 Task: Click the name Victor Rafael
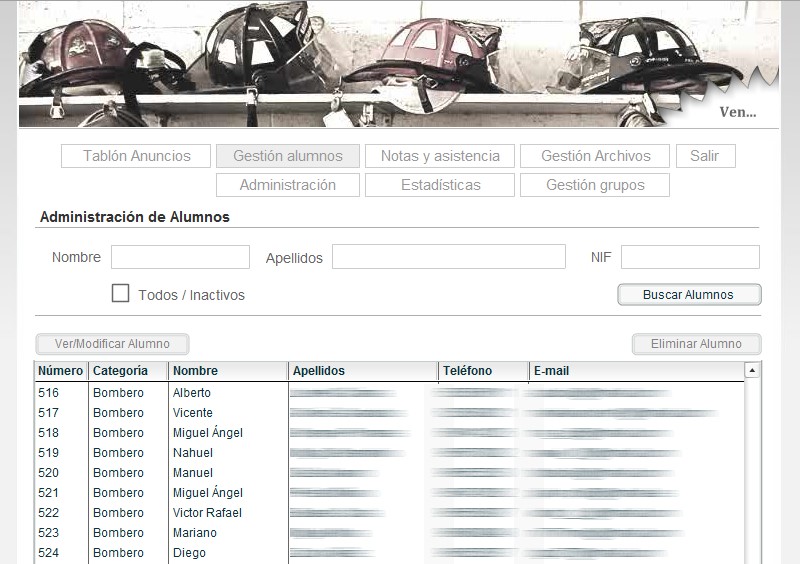[x=207, y=512]
